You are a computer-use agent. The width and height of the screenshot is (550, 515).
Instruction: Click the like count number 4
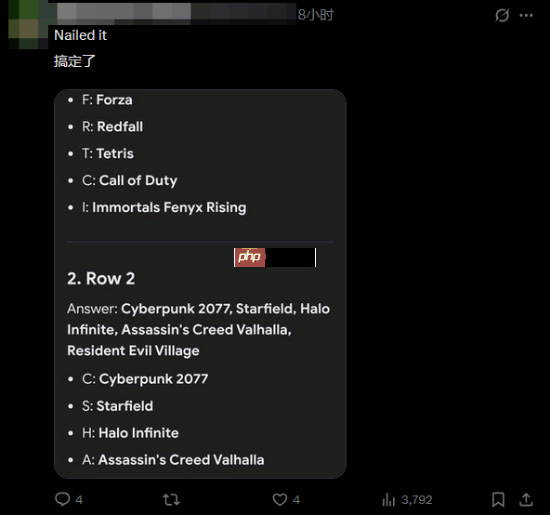[296, 500]
